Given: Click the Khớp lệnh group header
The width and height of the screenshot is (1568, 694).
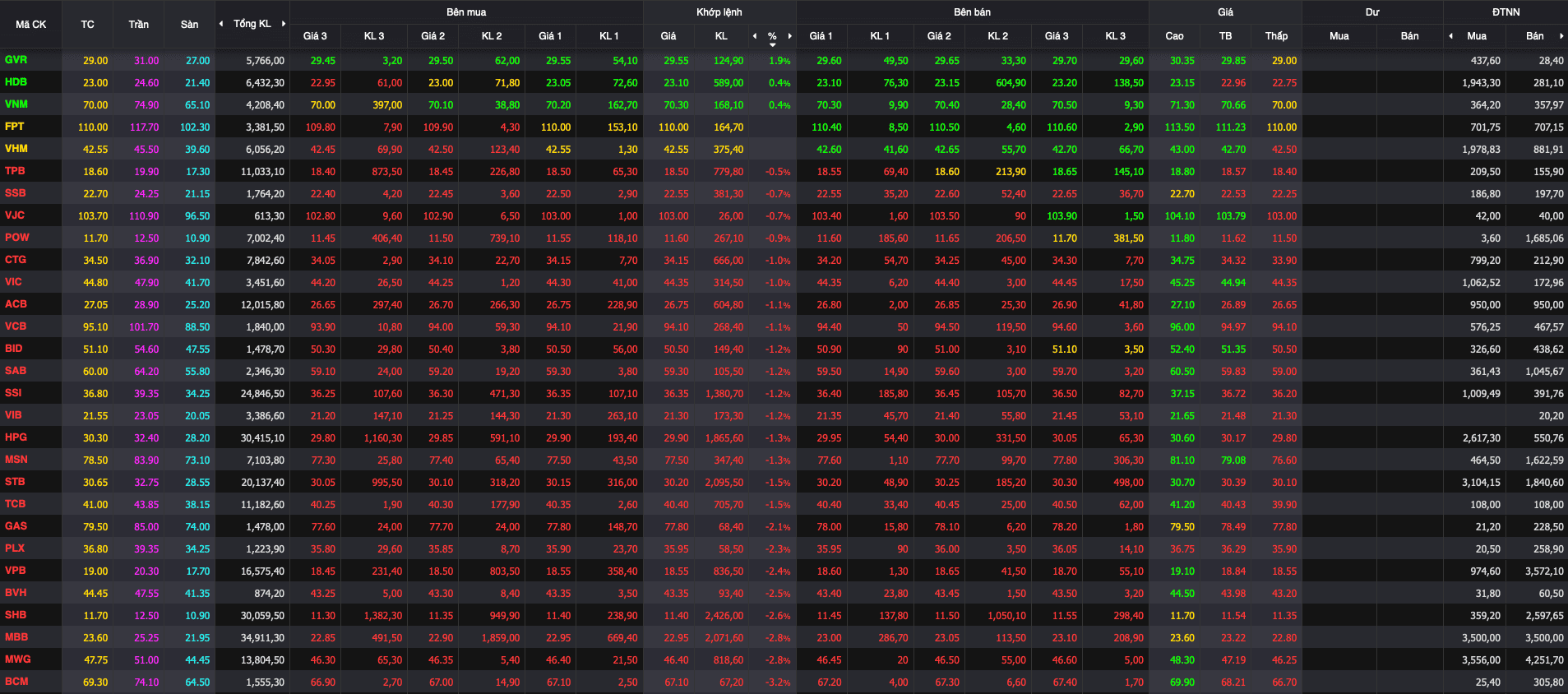Looking at the screenshot, I should [x=719, y=12].
